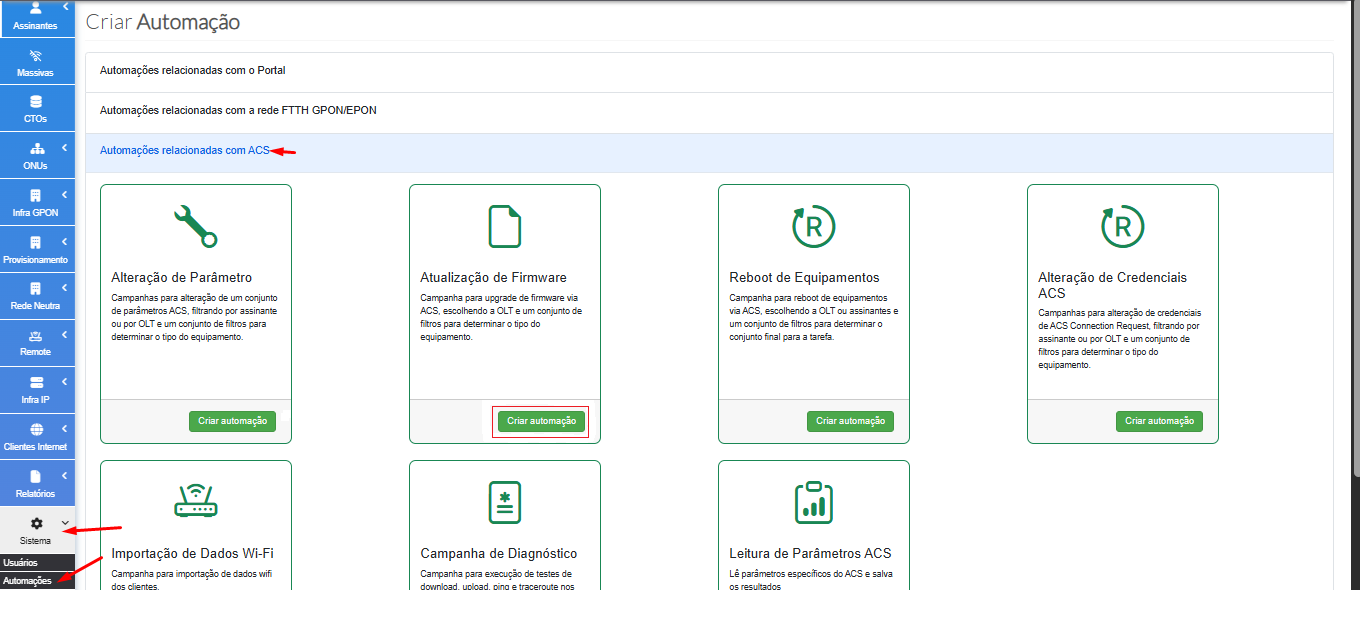Click Criar automação under Alteração de Credenciais ACS

point(1159,421)
